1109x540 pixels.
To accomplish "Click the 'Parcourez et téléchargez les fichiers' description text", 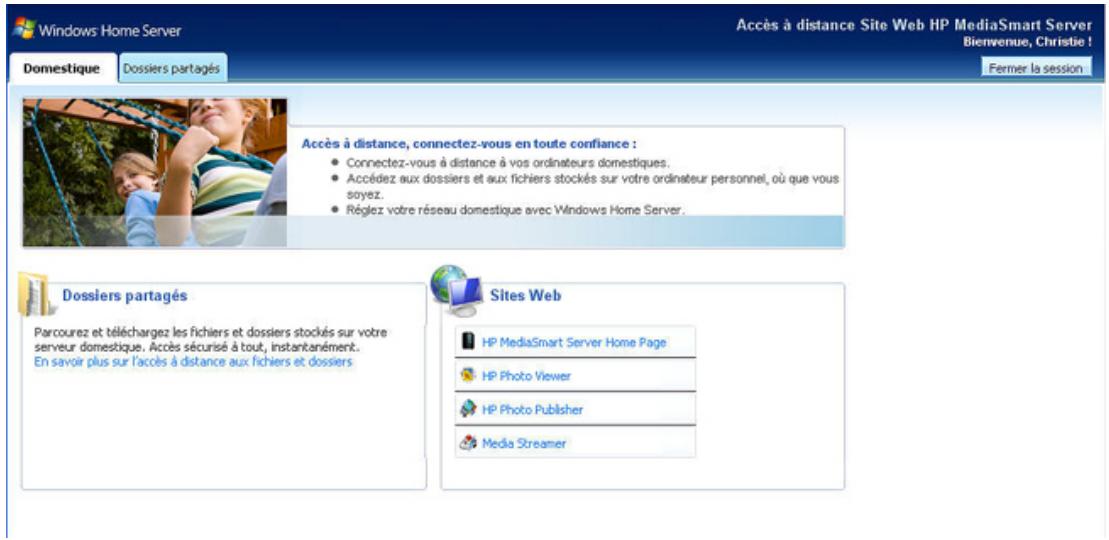I will coord(210,340).
